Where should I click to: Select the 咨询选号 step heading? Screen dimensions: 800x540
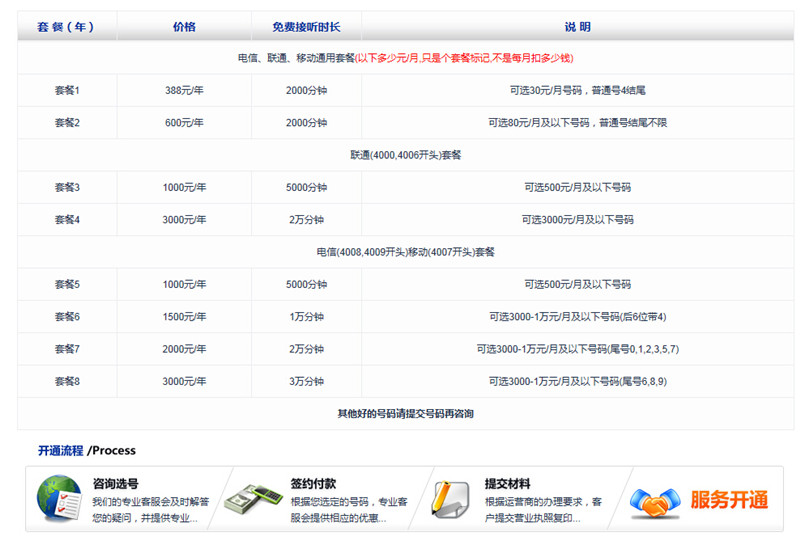click(115, 481)
